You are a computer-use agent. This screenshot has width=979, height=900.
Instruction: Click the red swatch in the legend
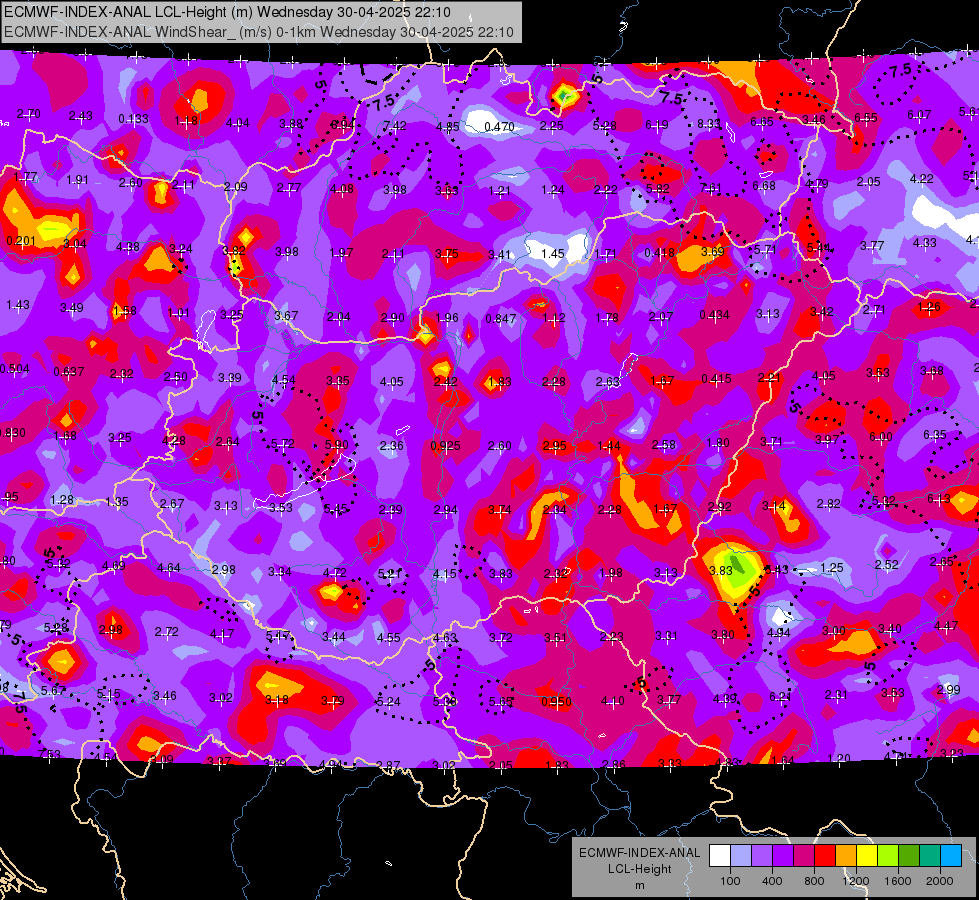coord(825,855)
